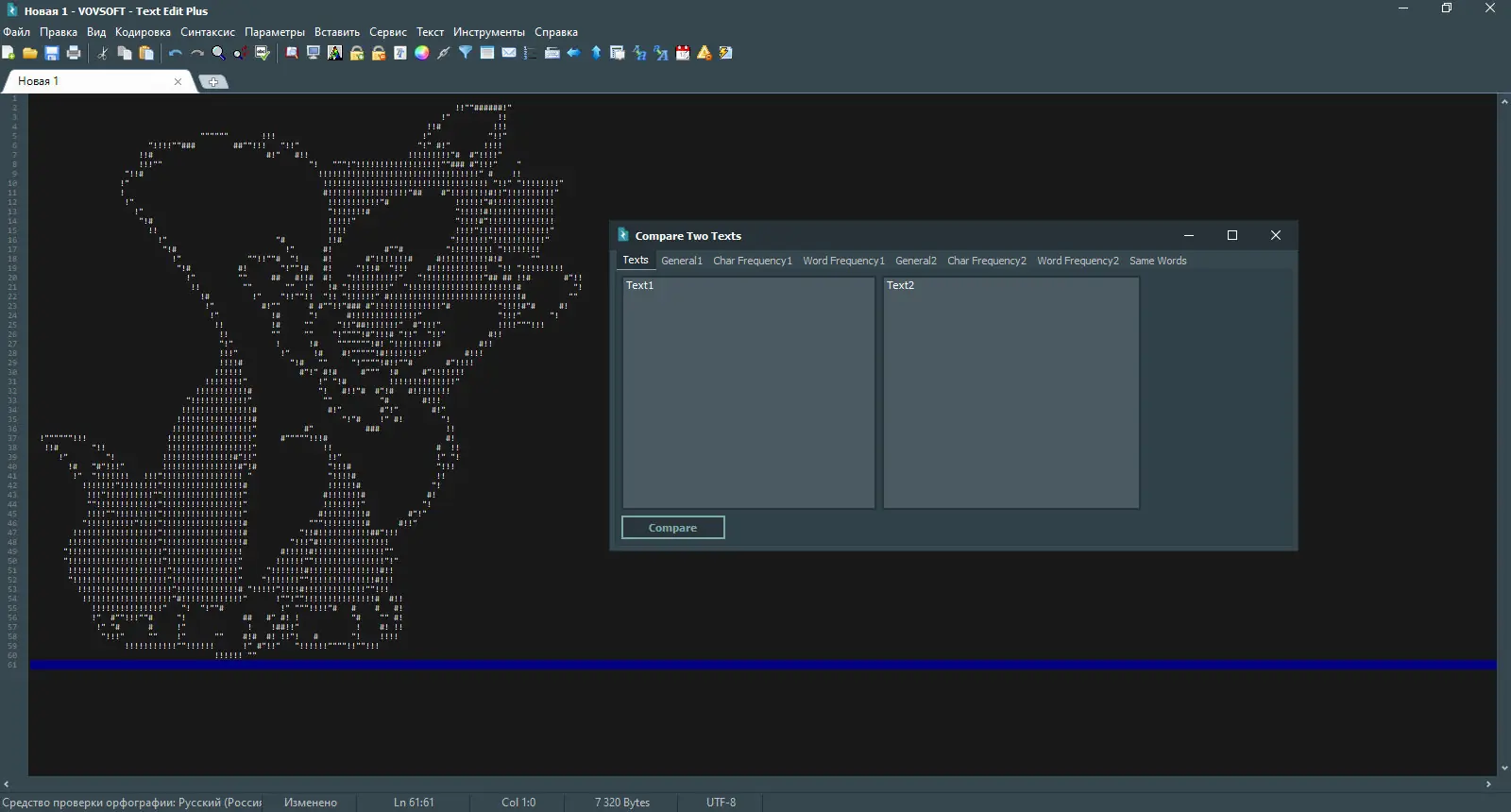The width and height of the screenshot is (1511, 812).
Task: Focus the Text2 input area
Action: coord(1011,393)
